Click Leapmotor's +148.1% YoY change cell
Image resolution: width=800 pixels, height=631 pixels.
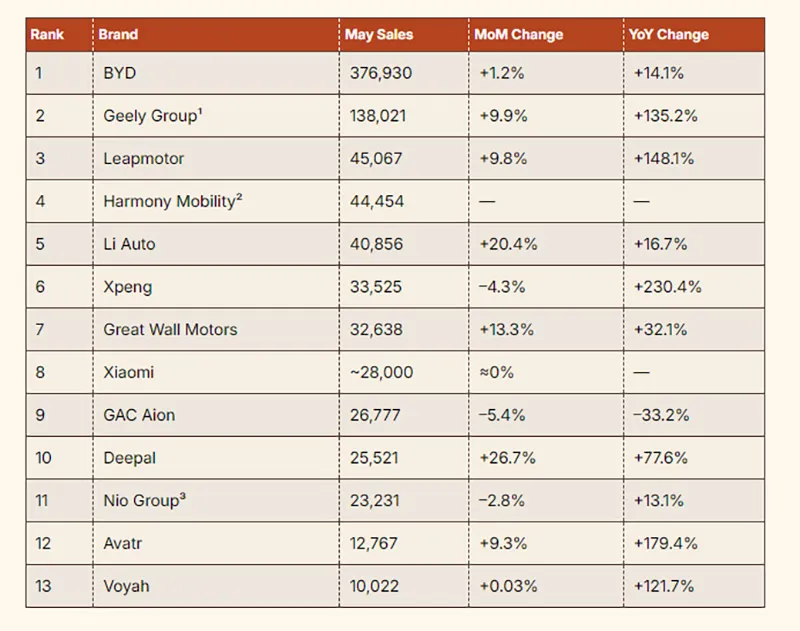[x=664, y=159]
